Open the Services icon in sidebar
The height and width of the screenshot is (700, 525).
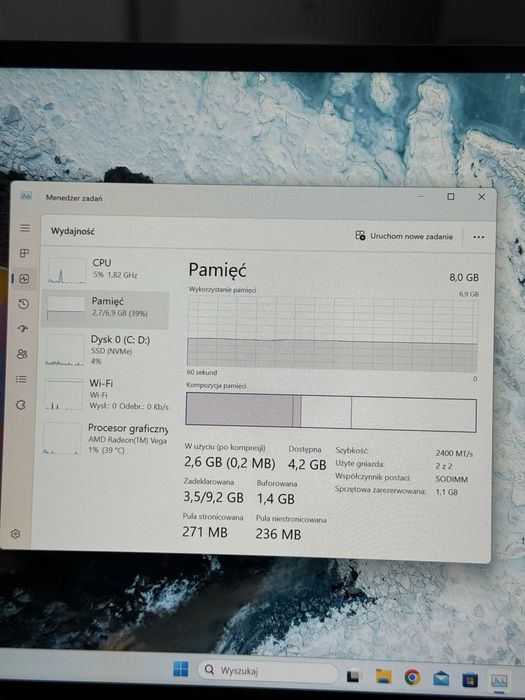[x=21, y=405]
